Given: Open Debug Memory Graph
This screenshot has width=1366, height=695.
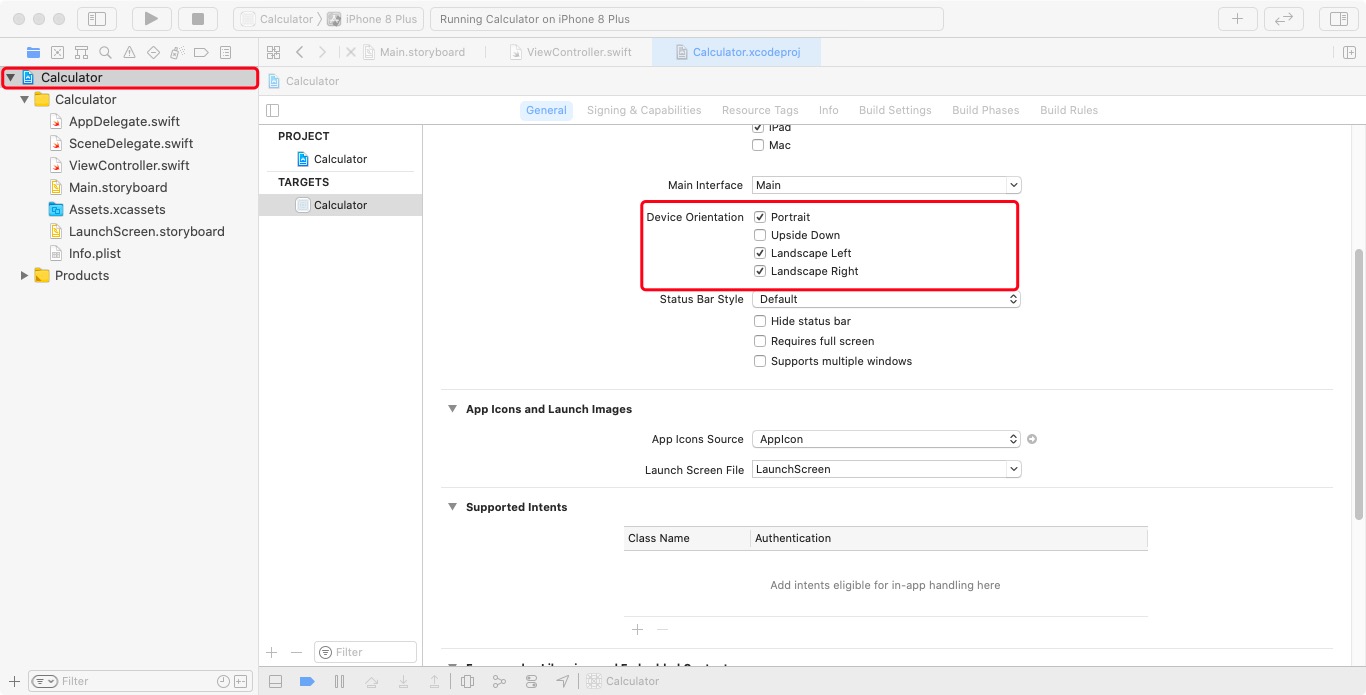Looking at the screenshot, I should pos(499,681).
